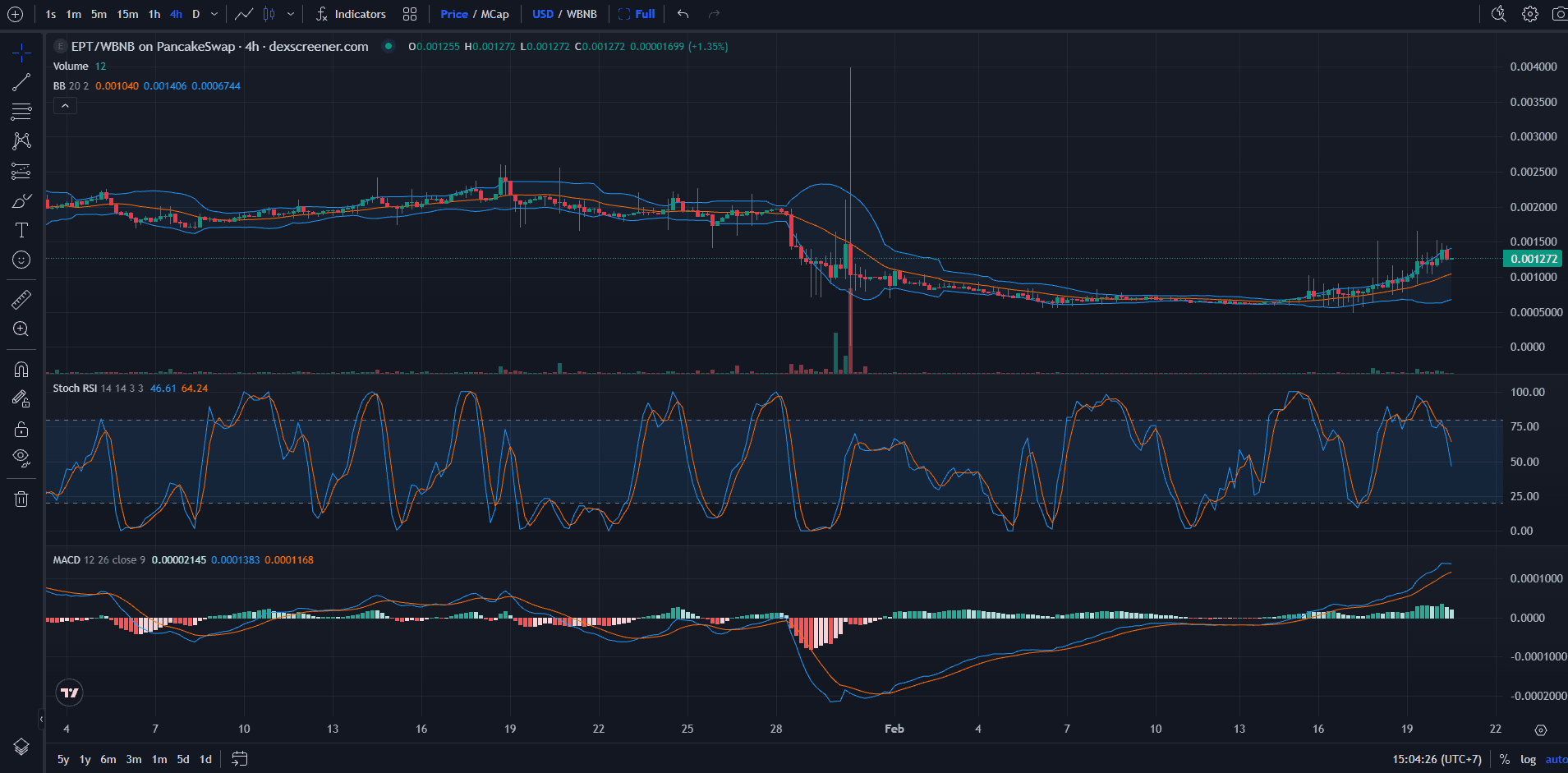Switch to the 1h timeframe
1568x773 pixels.
coord(154,14)
